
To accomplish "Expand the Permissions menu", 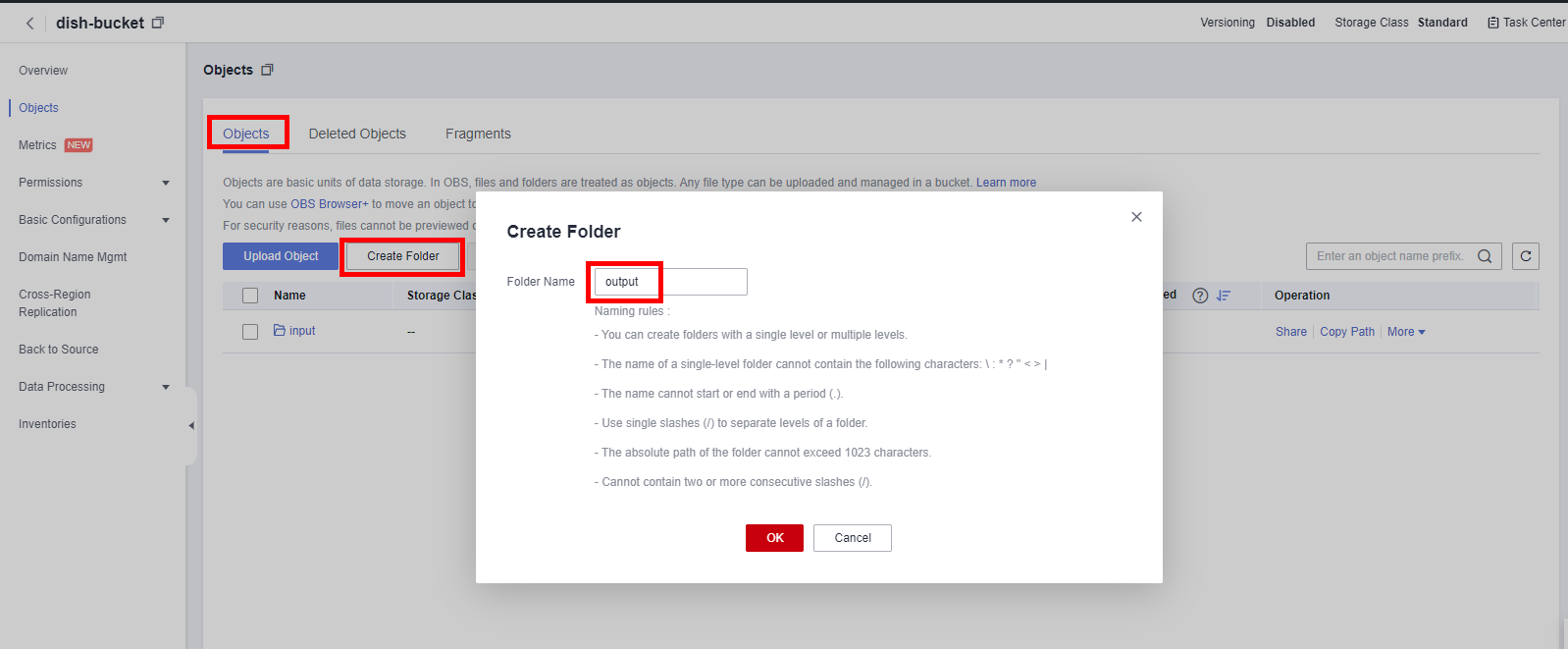I will (166, 183).
